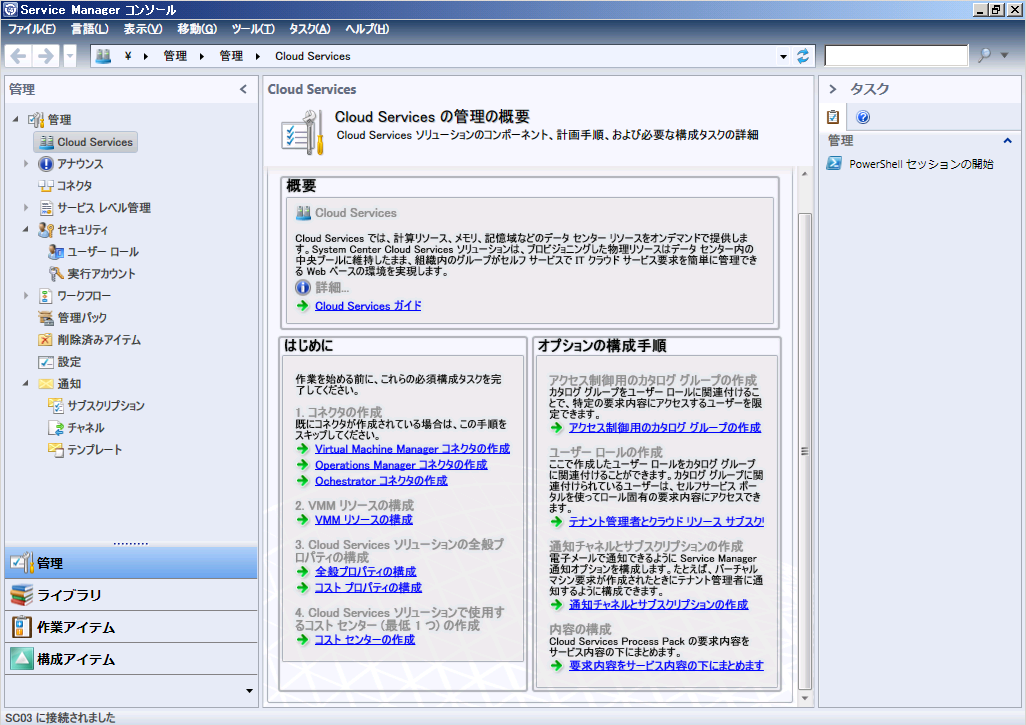Select the サービス レベル管理 icon
This screenshot has width=1026, height=725.
pos(46,208)
